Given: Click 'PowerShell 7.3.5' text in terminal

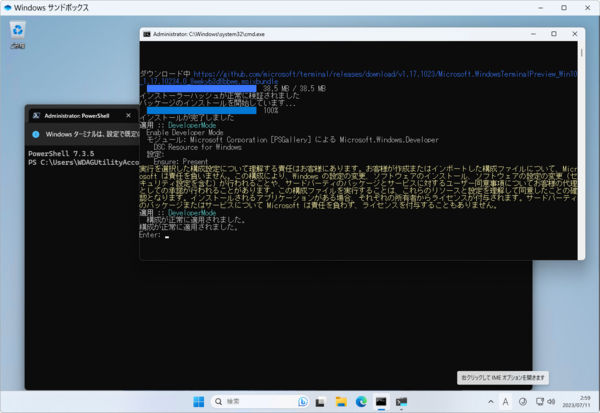Looking at the screenshot, I should (61, 154).
